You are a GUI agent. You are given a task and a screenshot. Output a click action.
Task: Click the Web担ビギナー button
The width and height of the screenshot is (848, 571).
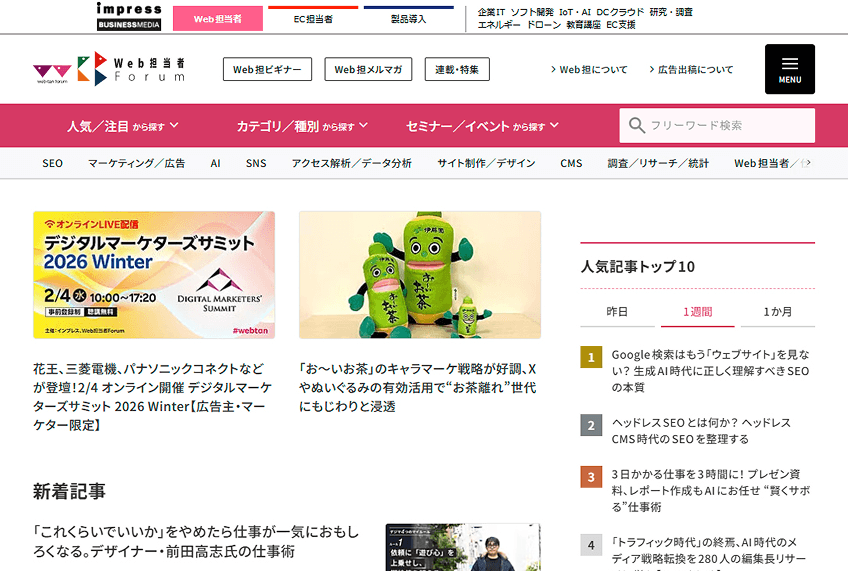point(267,69)
